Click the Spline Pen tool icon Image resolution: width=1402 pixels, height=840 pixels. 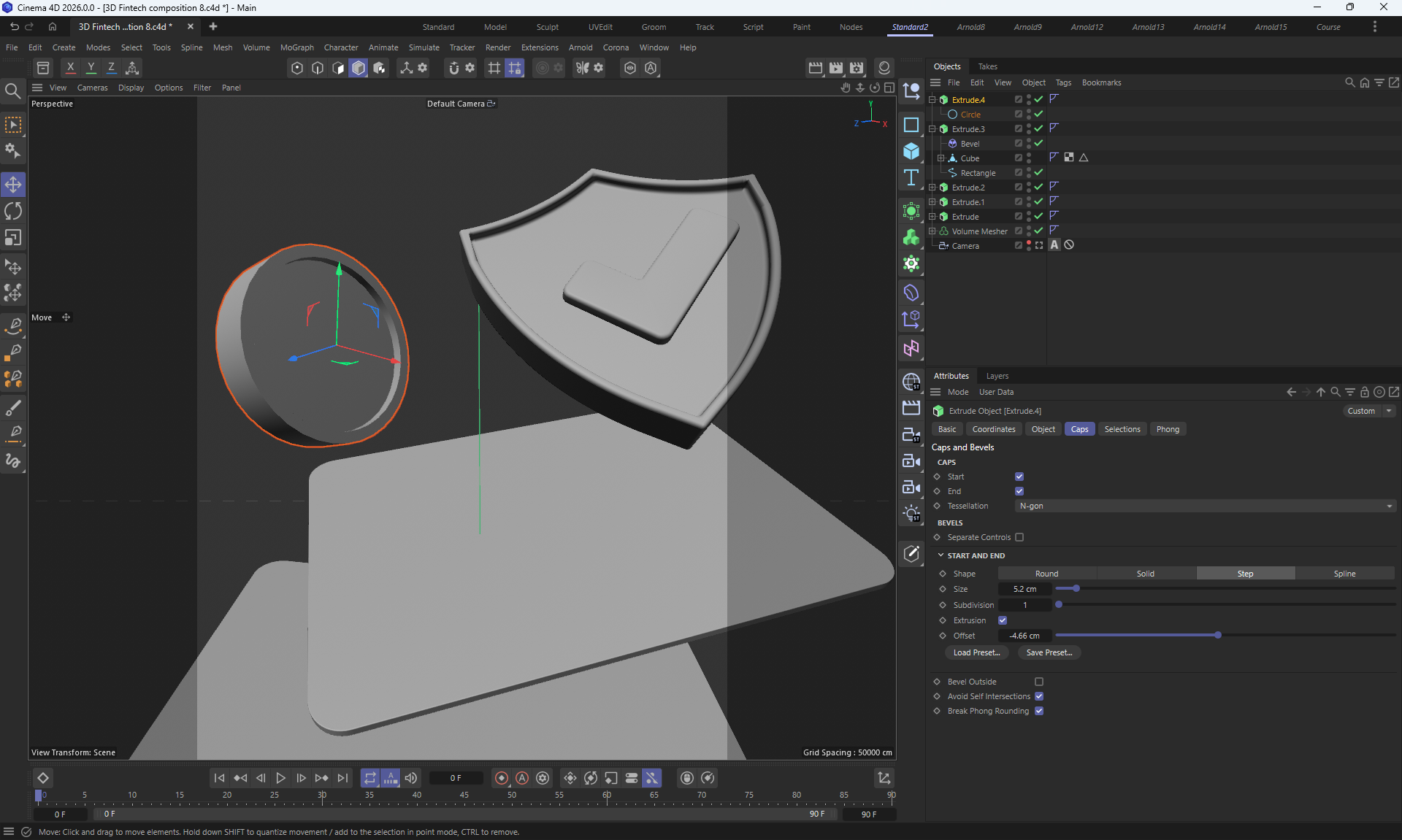[13, 325]
